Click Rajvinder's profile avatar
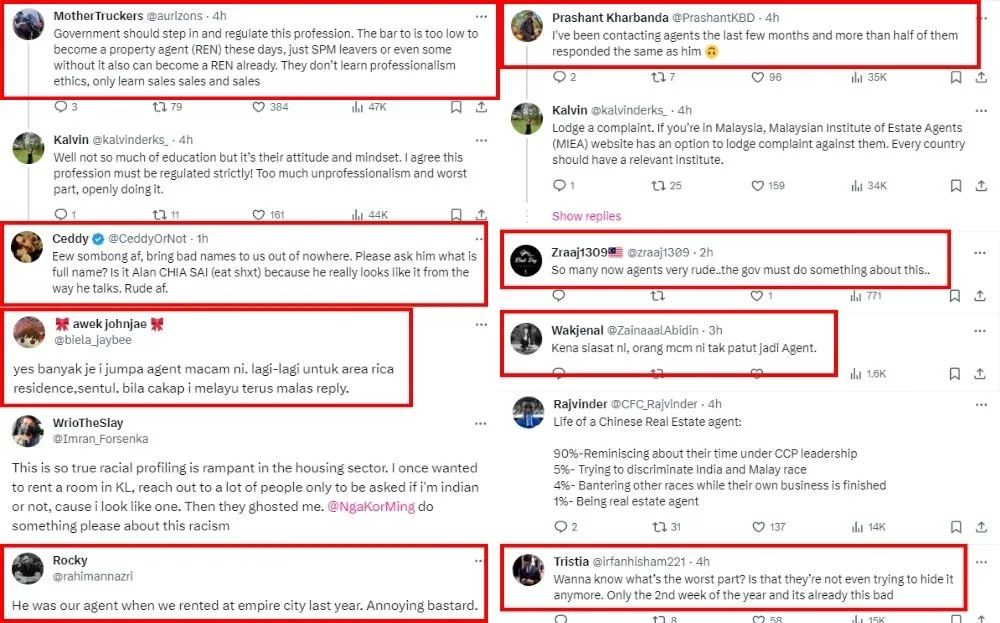1000x623 pixels. [x=527, y=413]
